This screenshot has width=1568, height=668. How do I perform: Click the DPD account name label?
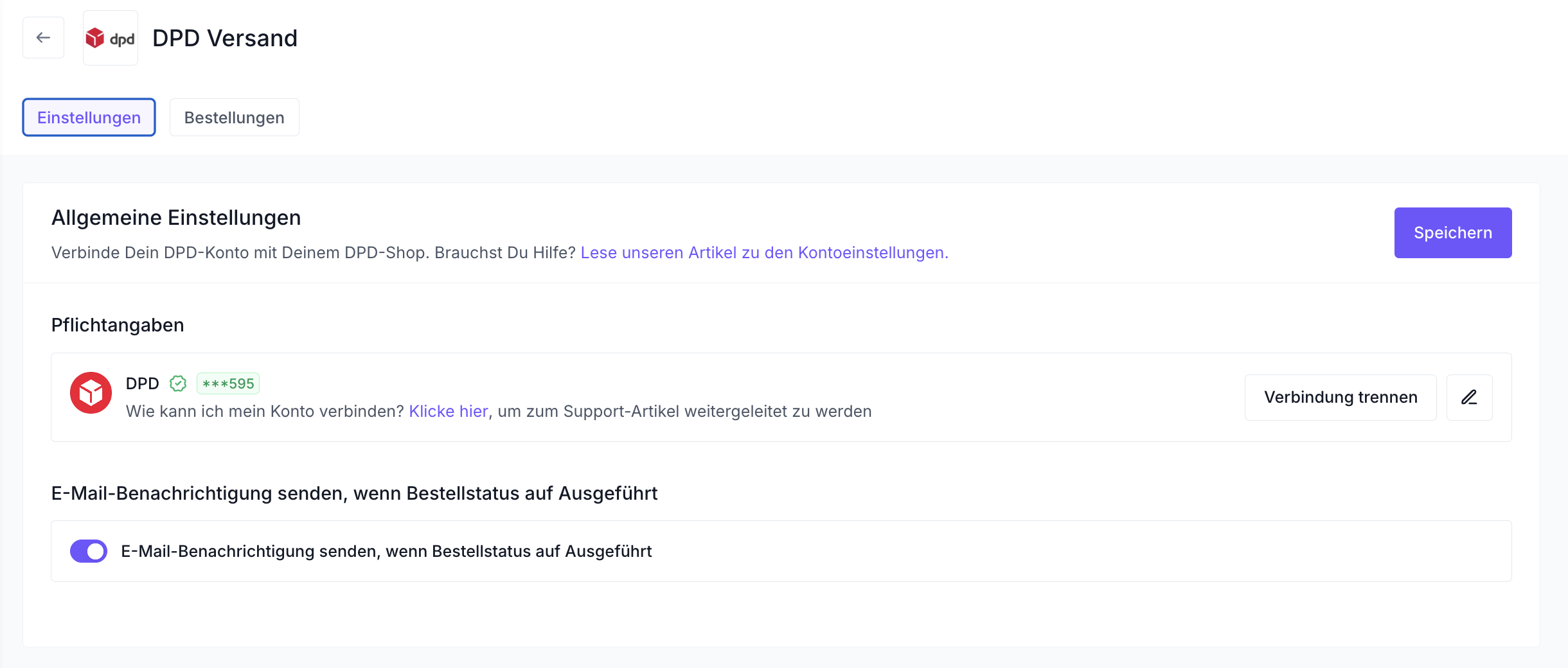coord(142,383)
